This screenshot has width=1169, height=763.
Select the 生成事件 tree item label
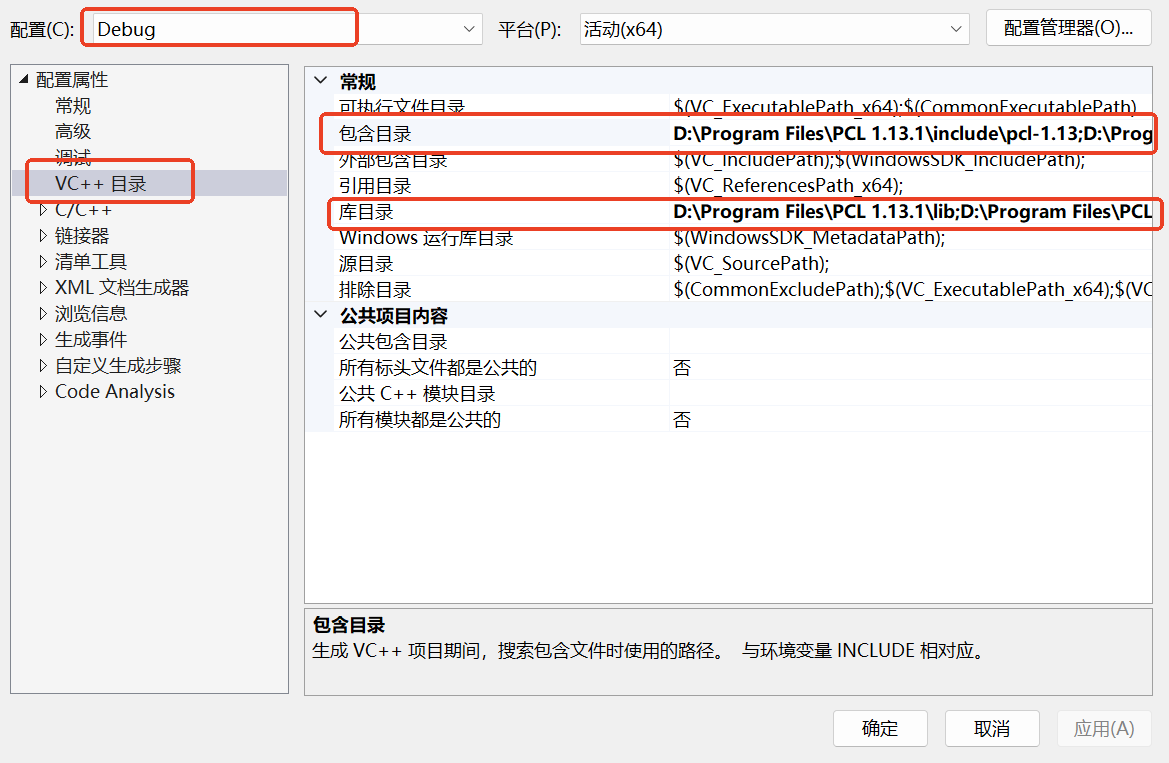click(x=91, y=340)
